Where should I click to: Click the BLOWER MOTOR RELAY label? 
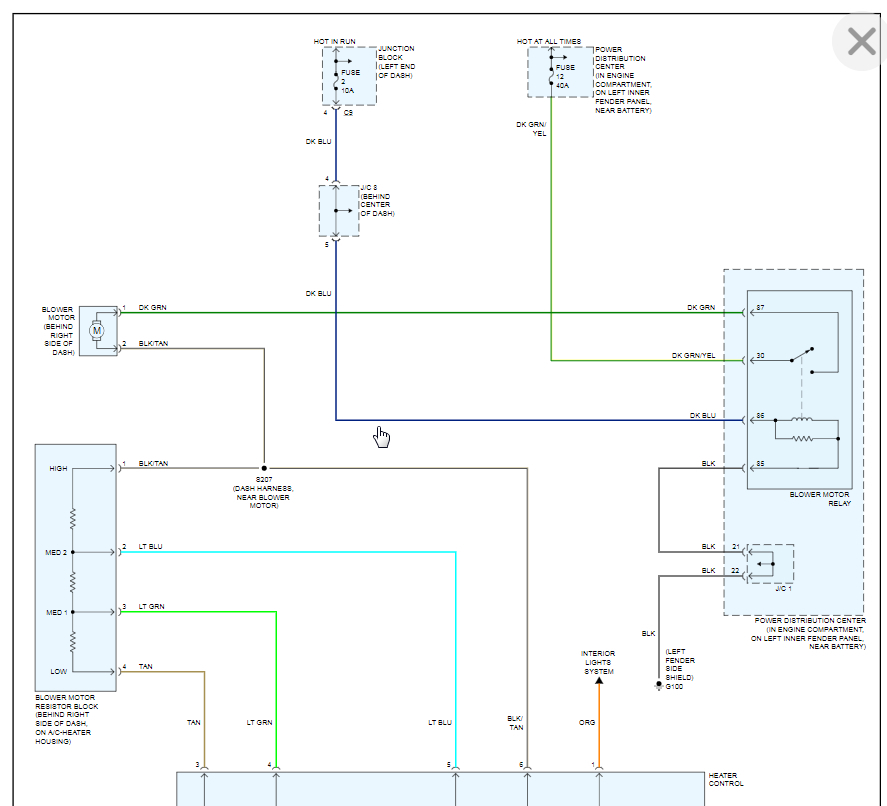[820, 499]
